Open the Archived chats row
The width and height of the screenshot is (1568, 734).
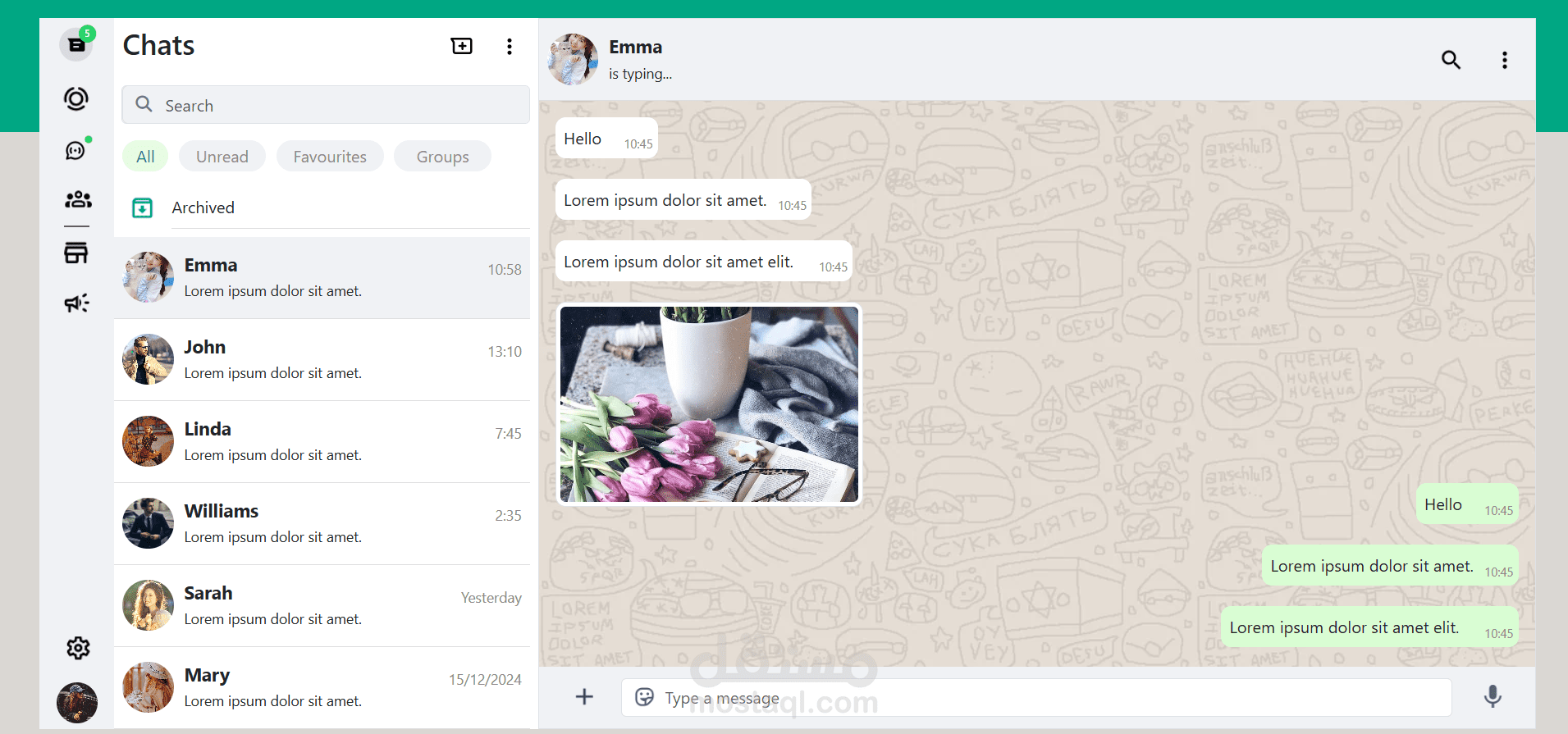coord(322,207)
